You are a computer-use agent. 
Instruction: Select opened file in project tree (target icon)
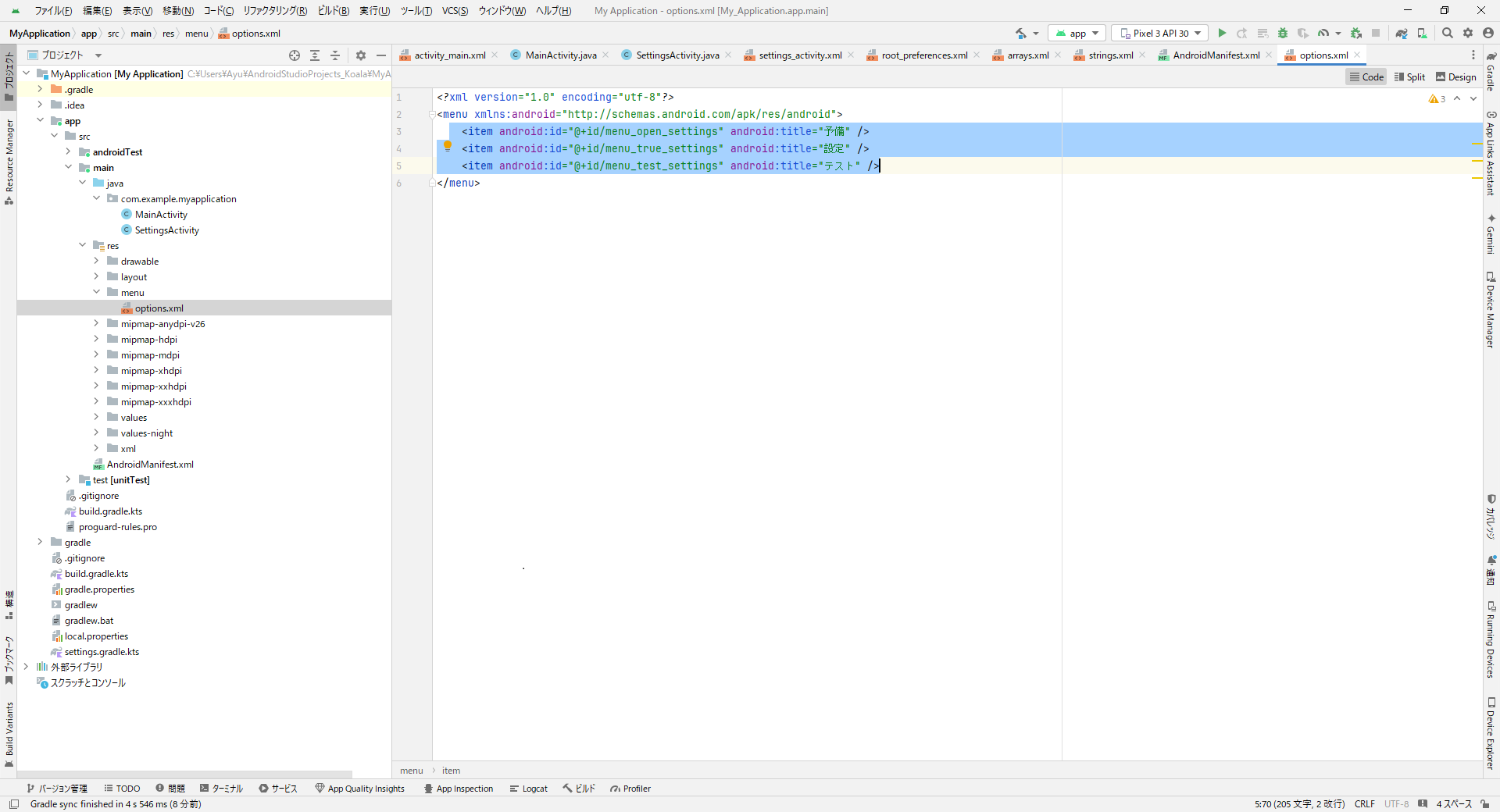[x=295, y=55]
